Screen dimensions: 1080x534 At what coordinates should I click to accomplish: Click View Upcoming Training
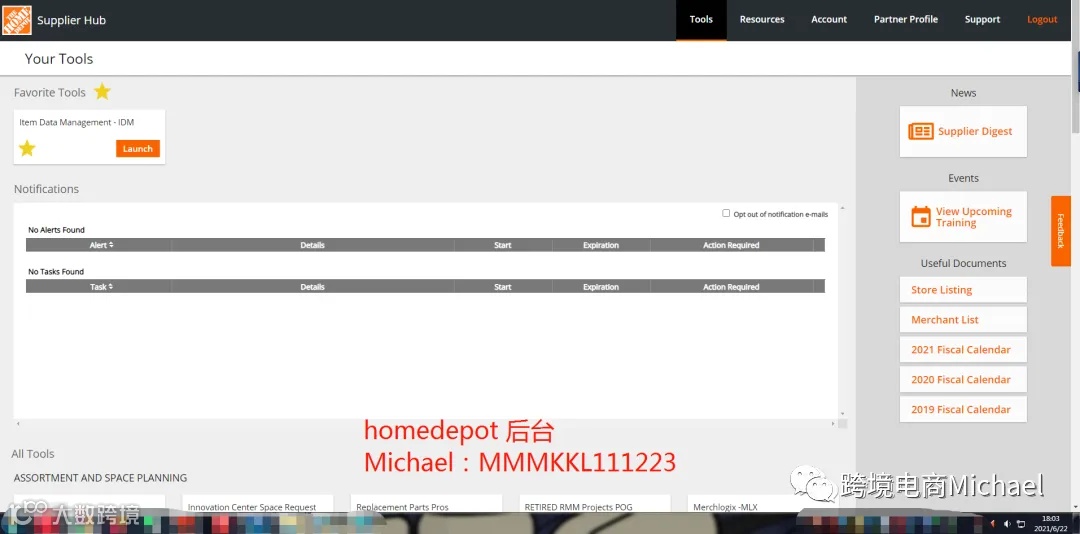pos(963,216)
